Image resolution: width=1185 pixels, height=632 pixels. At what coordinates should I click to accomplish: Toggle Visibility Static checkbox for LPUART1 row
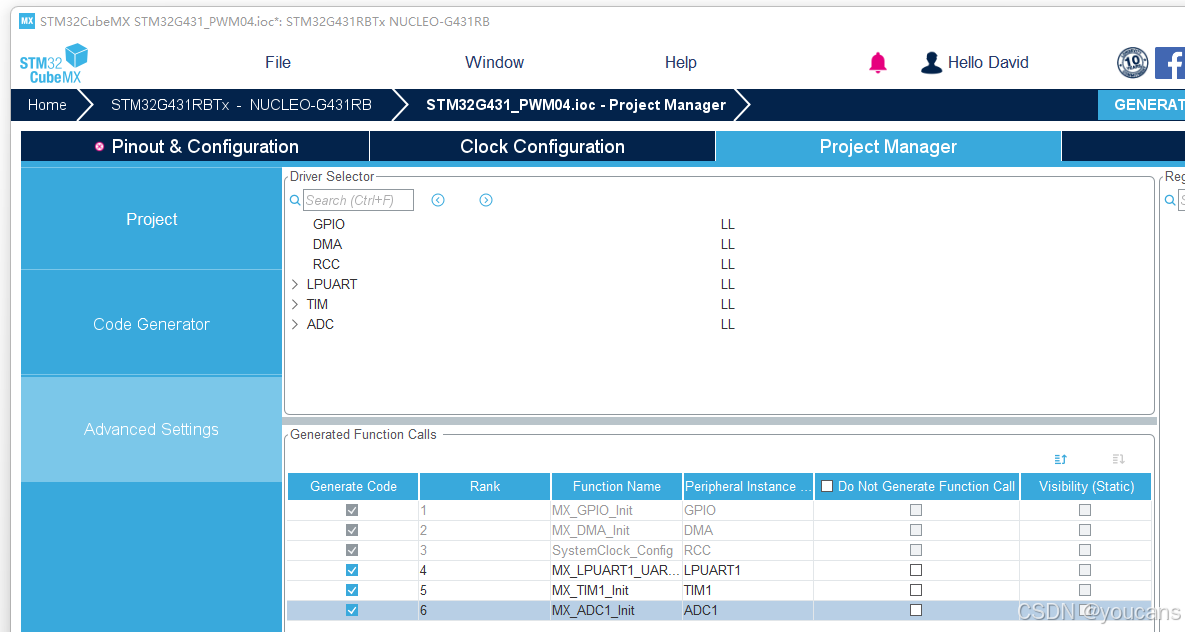point(1084,570)
